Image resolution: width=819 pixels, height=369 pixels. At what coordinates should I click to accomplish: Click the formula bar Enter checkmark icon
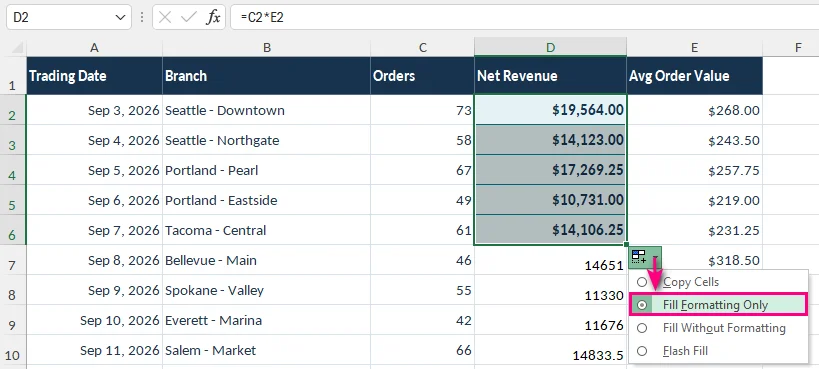point(188,17)
